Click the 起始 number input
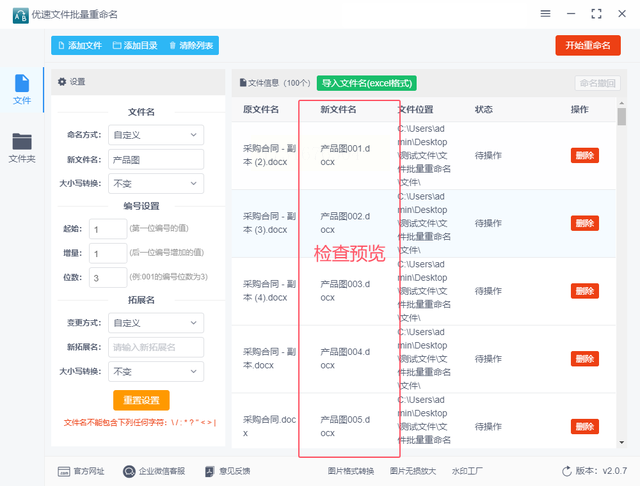The height and width of the screenshot is (486, 640). [x=108, y=229]
